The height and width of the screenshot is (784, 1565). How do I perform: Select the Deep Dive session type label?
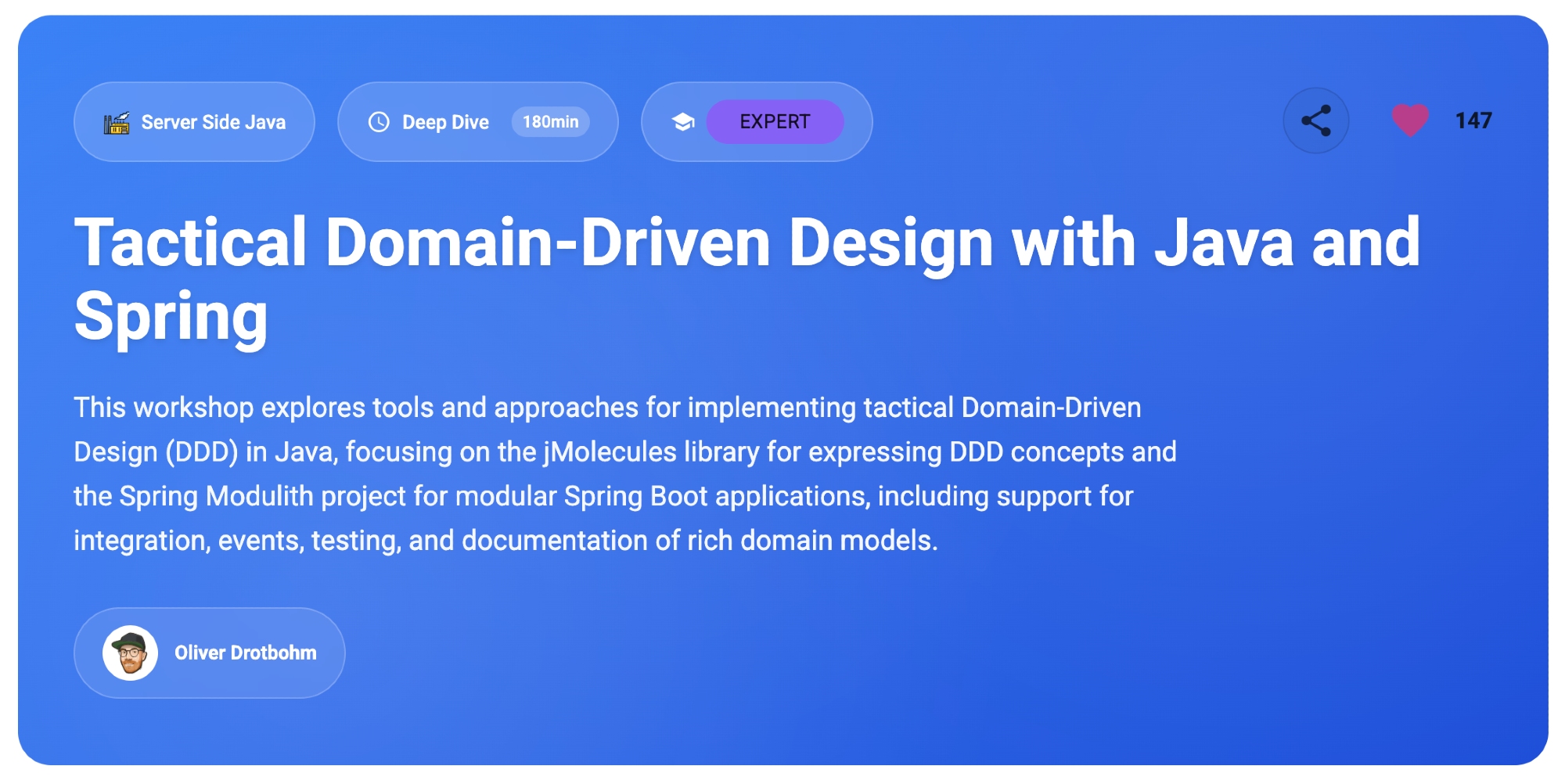click(445, 122)
